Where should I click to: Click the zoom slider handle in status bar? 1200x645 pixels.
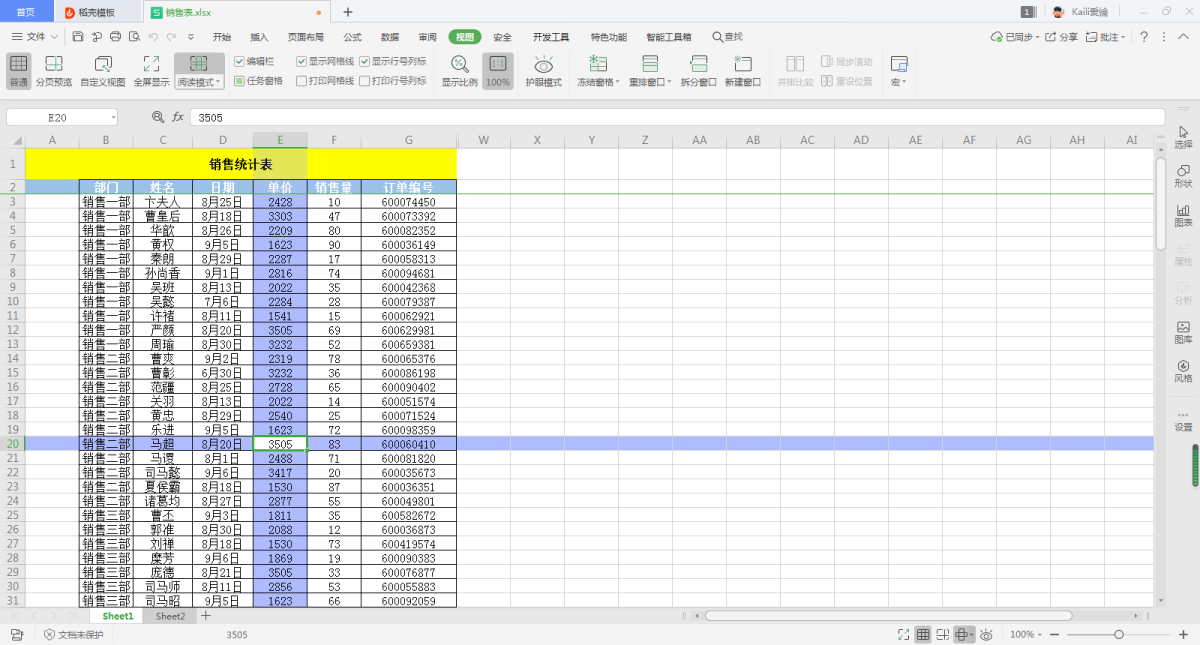click(x=1119, y=635)
